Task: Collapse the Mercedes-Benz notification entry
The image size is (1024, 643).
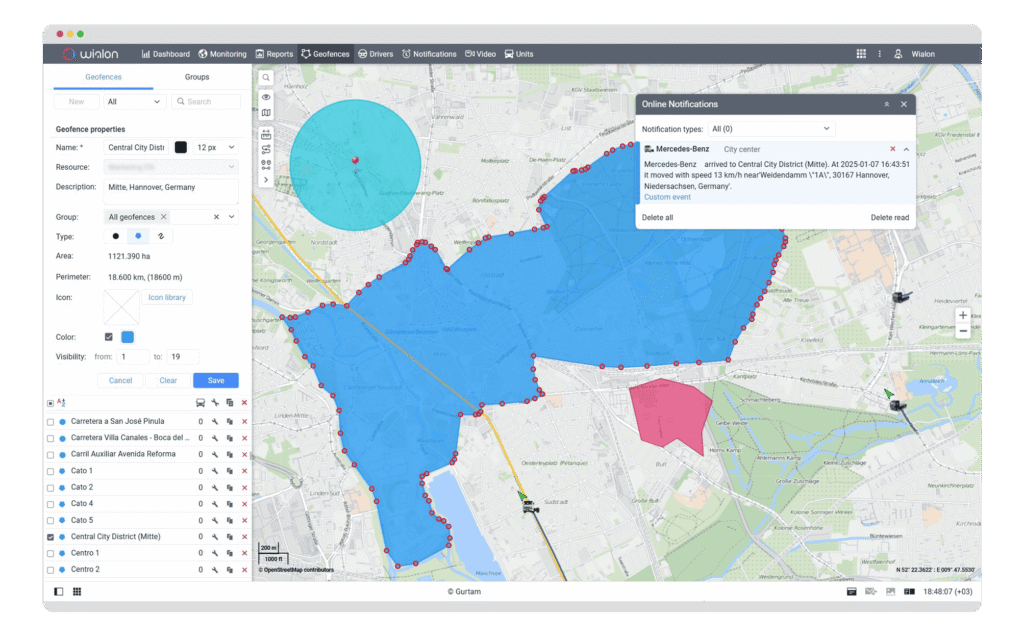Action: 906,149
